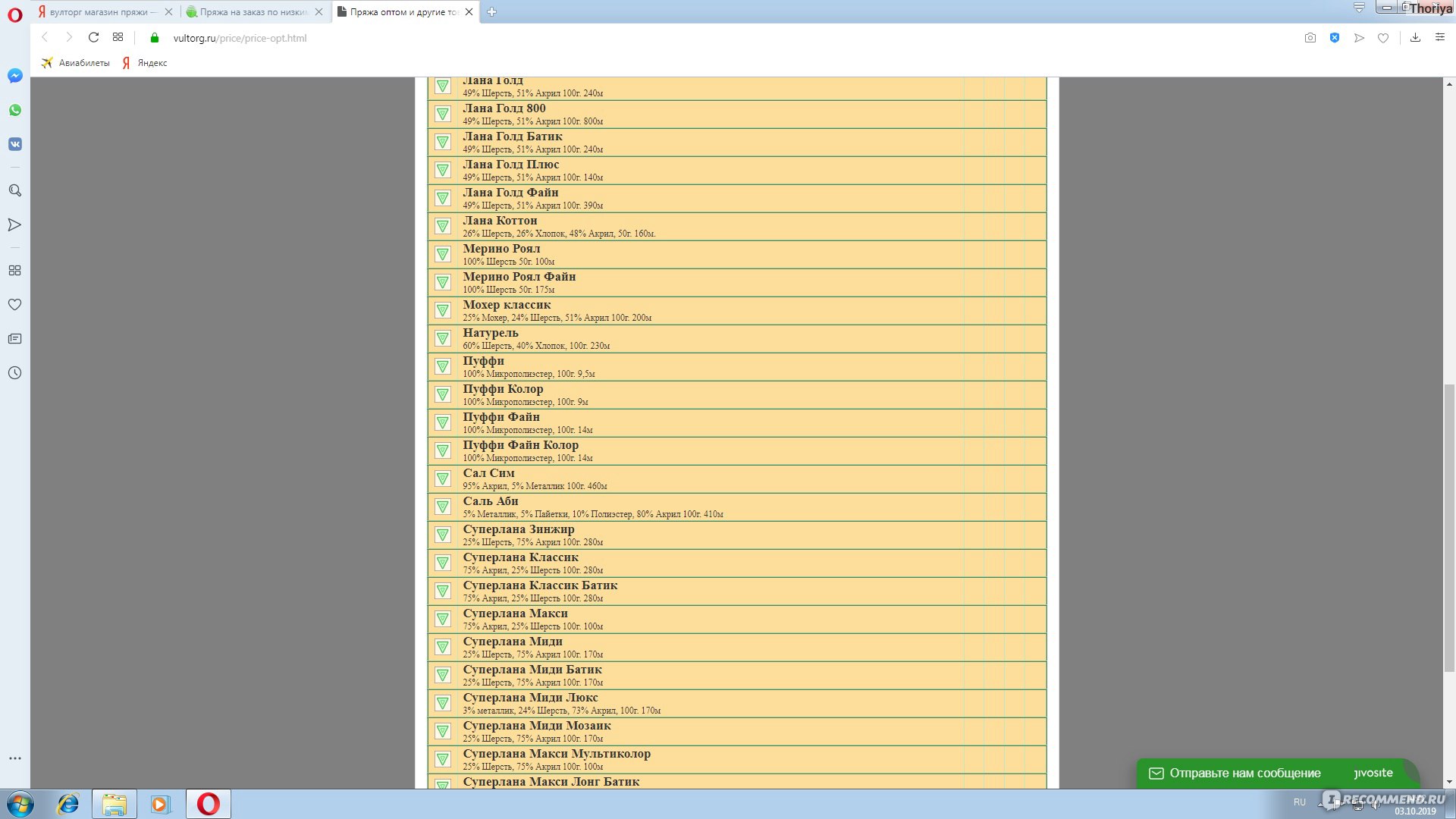Open bookmarks heart in sidebar
Image resolution: width=1456 pixels, height=819 pixels.
[14, 305]
